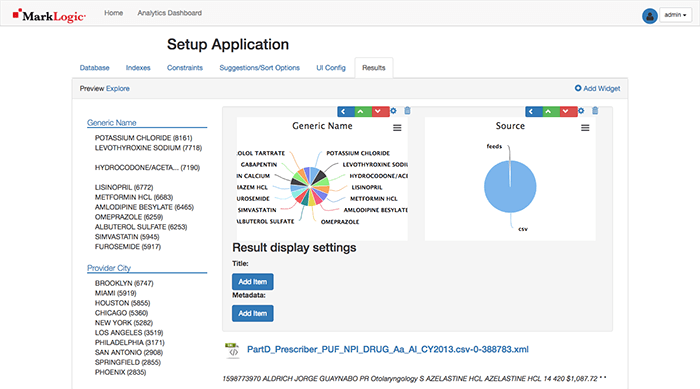Select LISINOPRIL (6772) facet value
Screen dimensions: 700x389
tap(124, 187)
